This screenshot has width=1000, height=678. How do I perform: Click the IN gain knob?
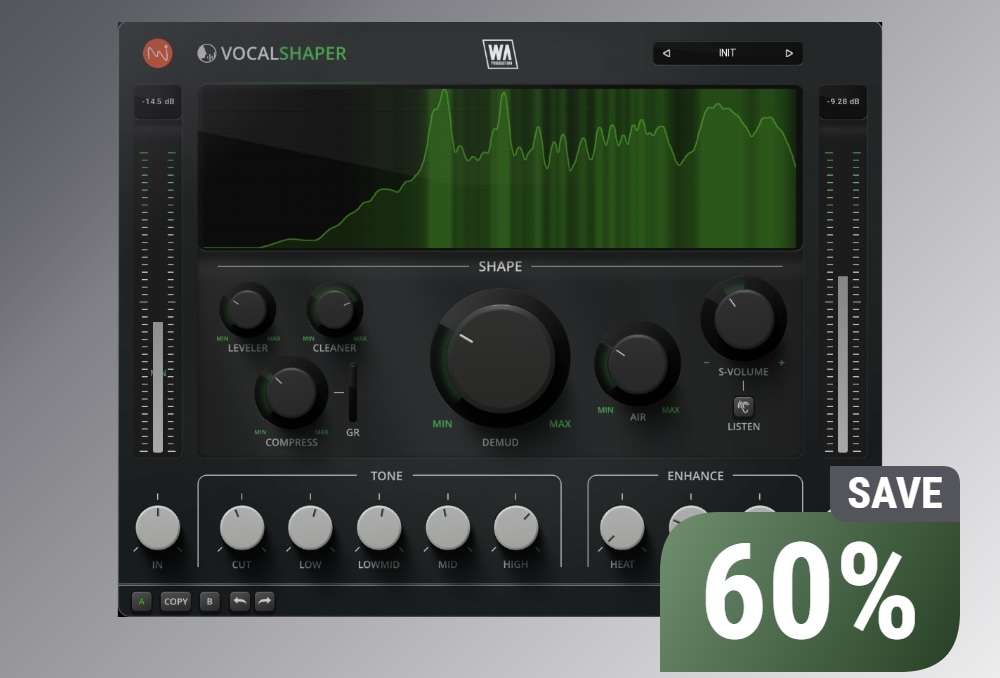pos(158,527)
